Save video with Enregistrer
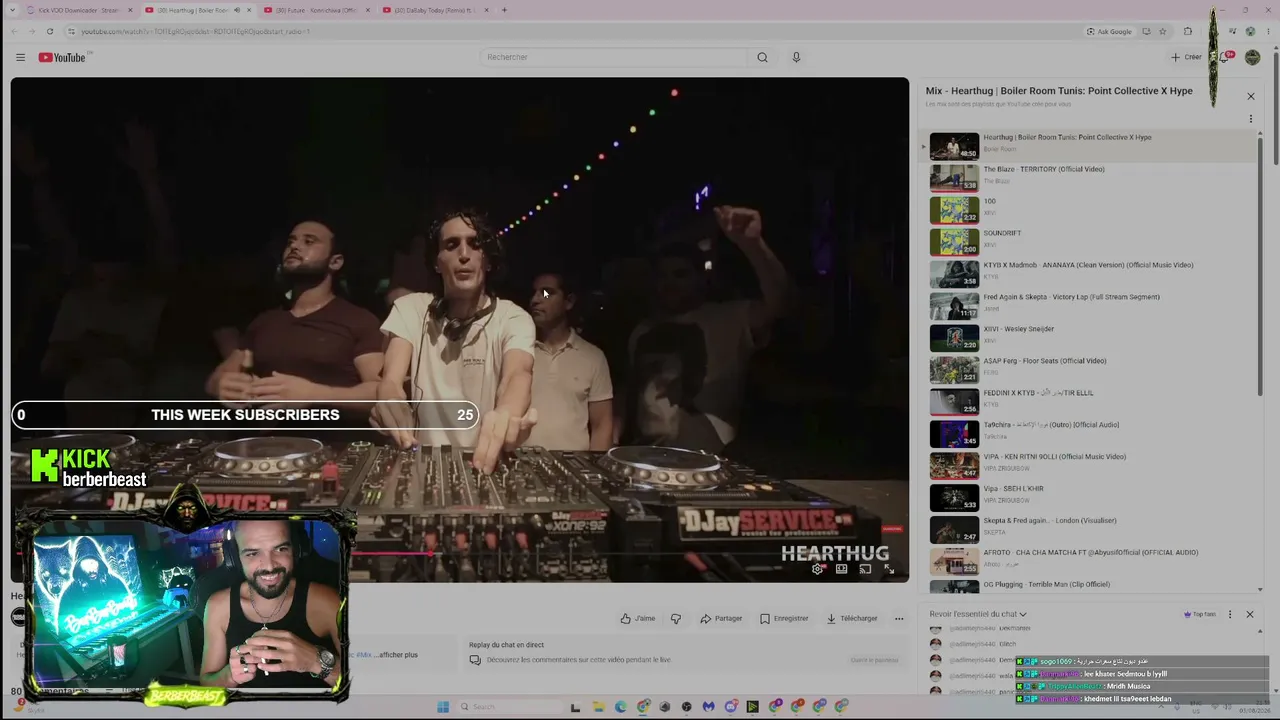The height and width of the screenshot is (720, 1280). tap(784, 618)
